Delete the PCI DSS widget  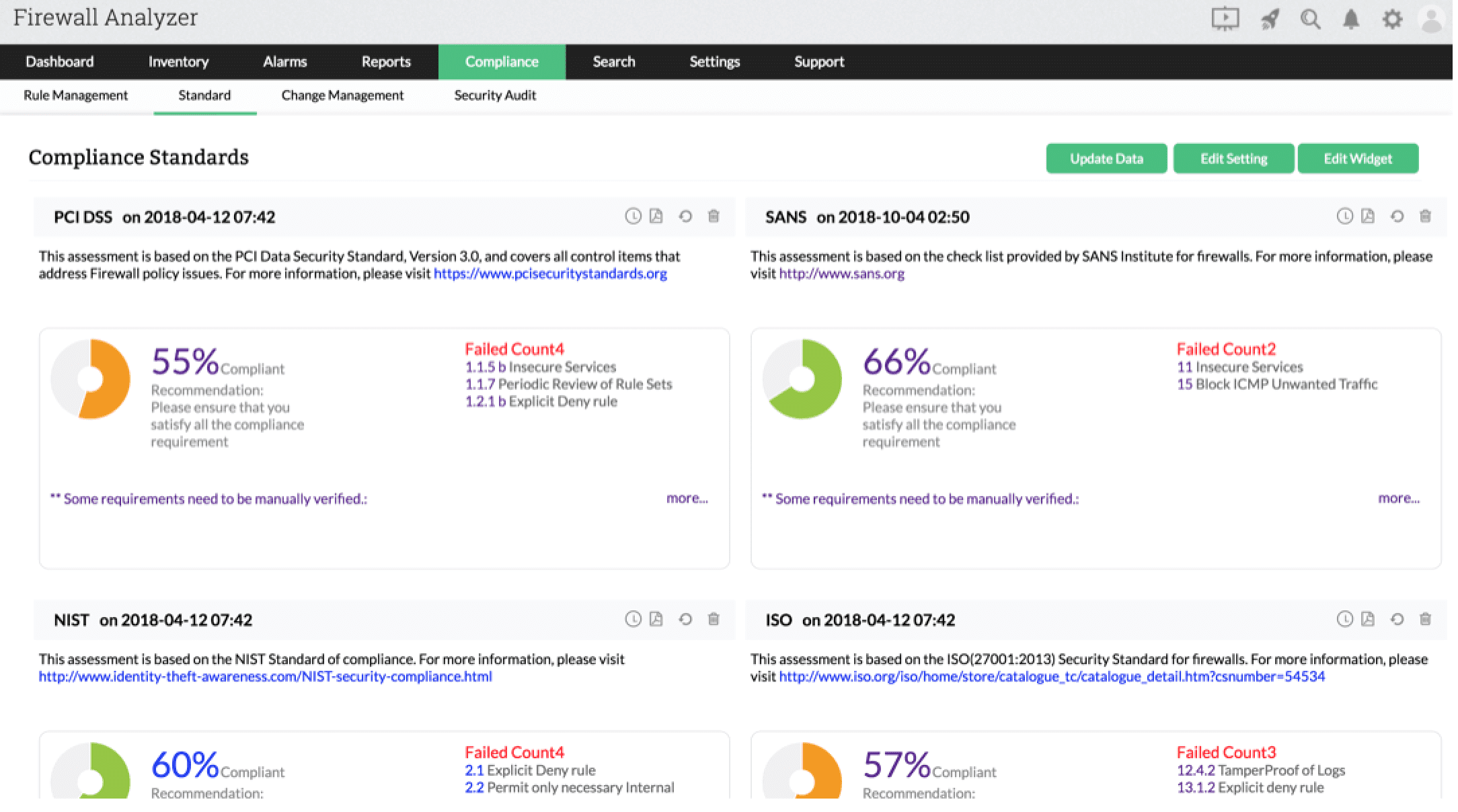click(714, 216)
